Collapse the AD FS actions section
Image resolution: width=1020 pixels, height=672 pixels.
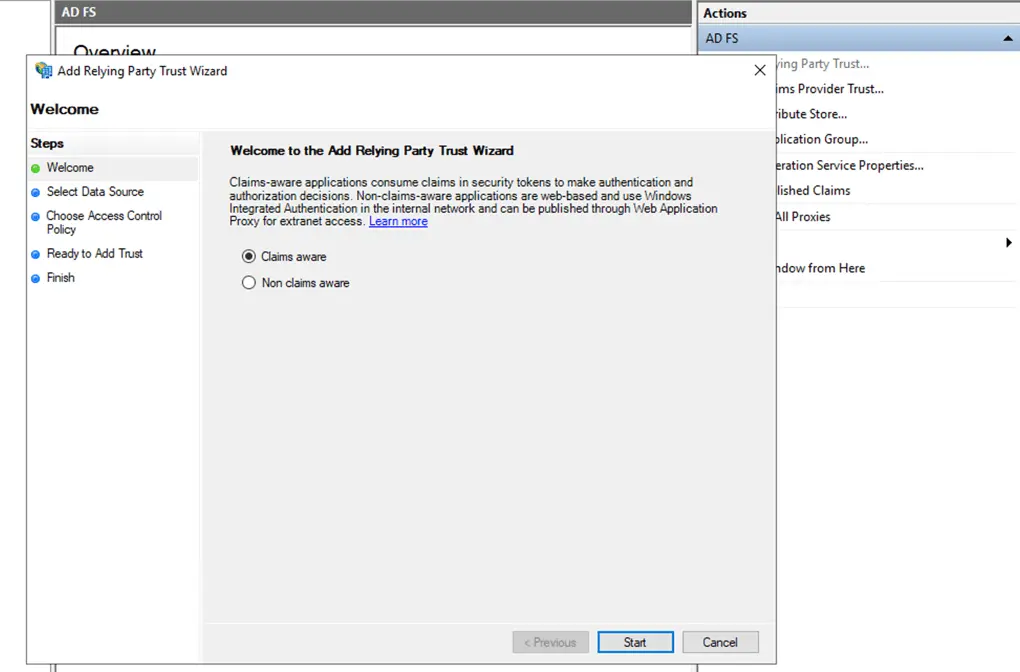click(x=1007, y=38)
